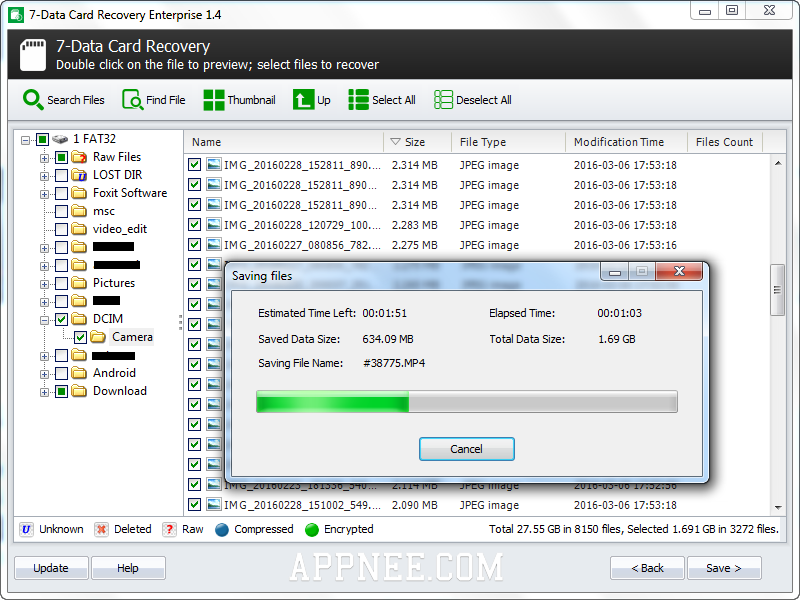Click the saving files progress bar

(x=467, y=402)
